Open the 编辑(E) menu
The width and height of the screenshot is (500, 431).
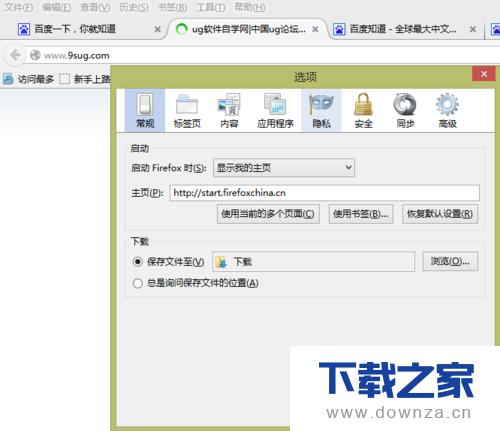tap(57, 7)
